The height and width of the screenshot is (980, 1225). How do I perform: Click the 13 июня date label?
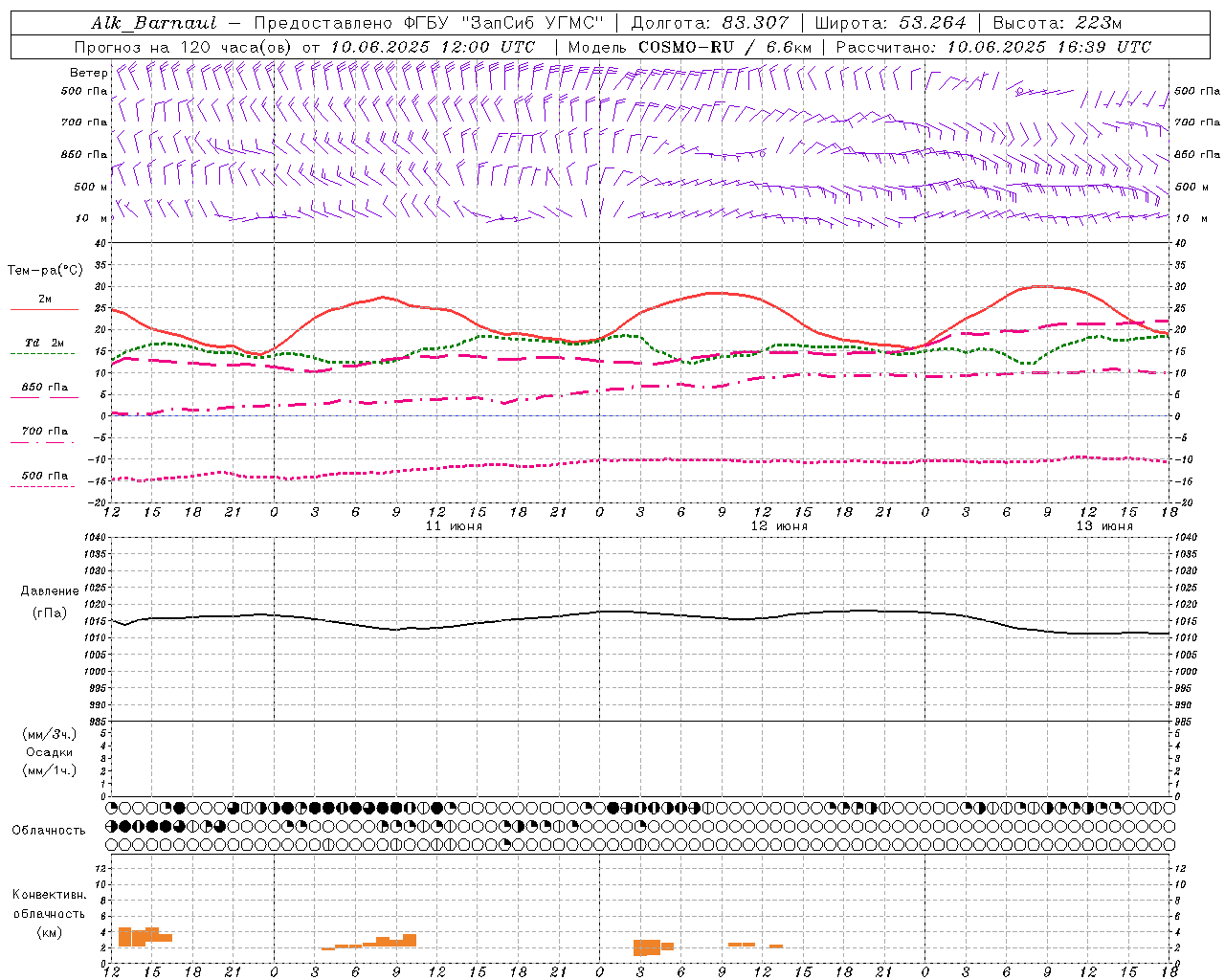click(1104, 526)
